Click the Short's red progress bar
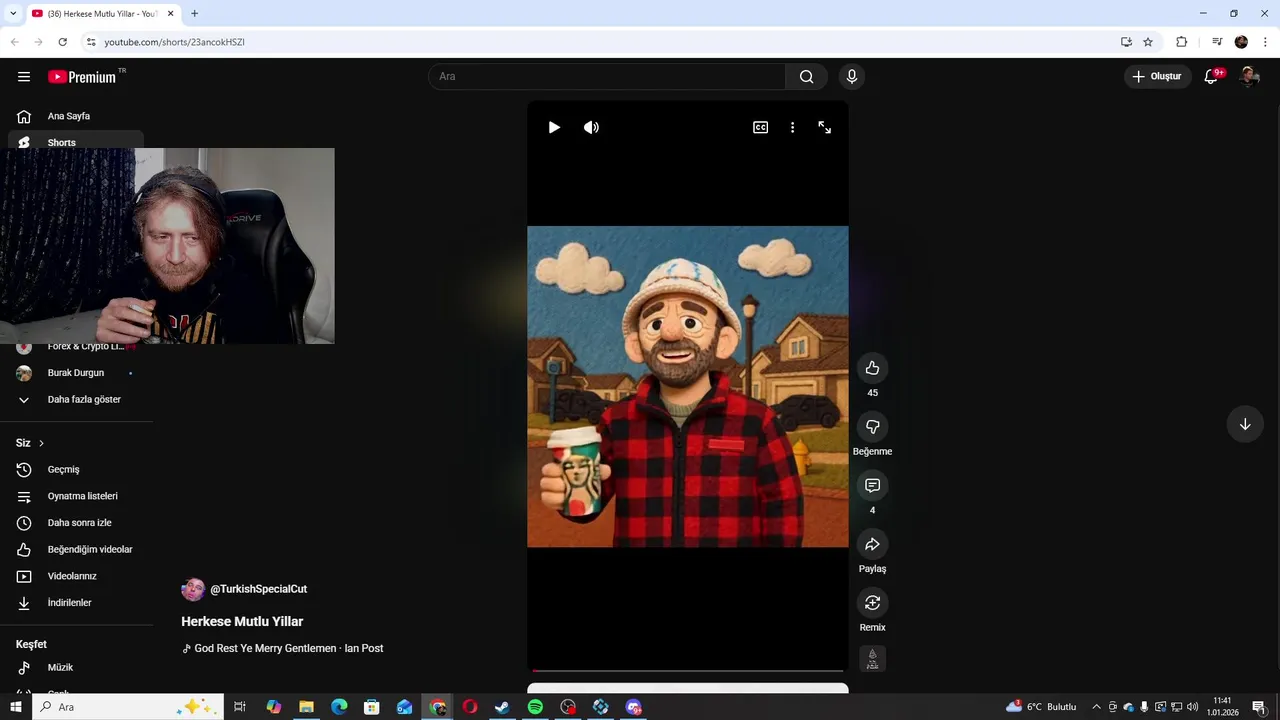1280x720 pixels. (x=688, y=670)
